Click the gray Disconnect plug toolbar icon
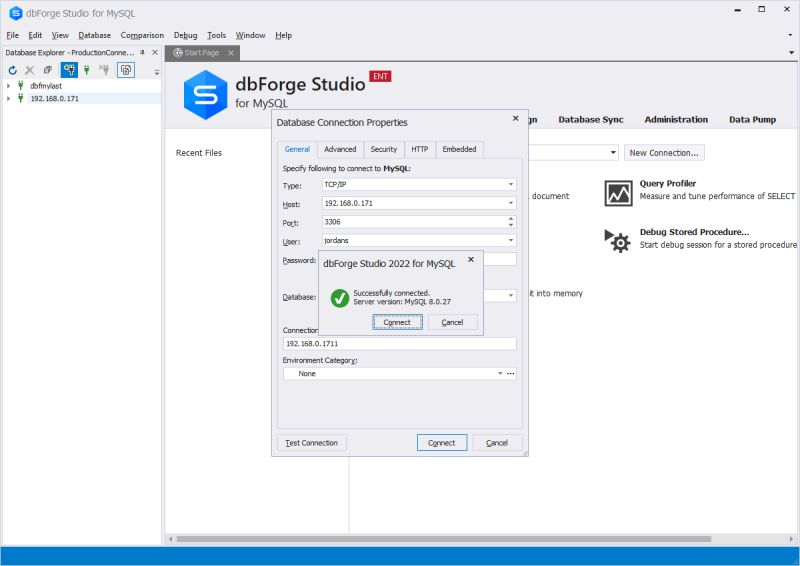The width and height of the screenshot is (800, 566). pos(104,70)
